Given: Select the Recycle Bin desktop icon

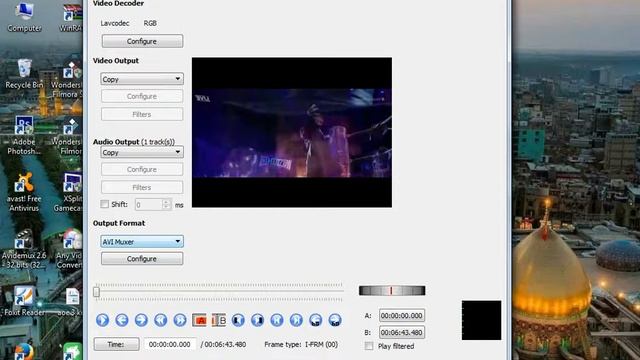Looking at the screenshot, I should 24,74.
